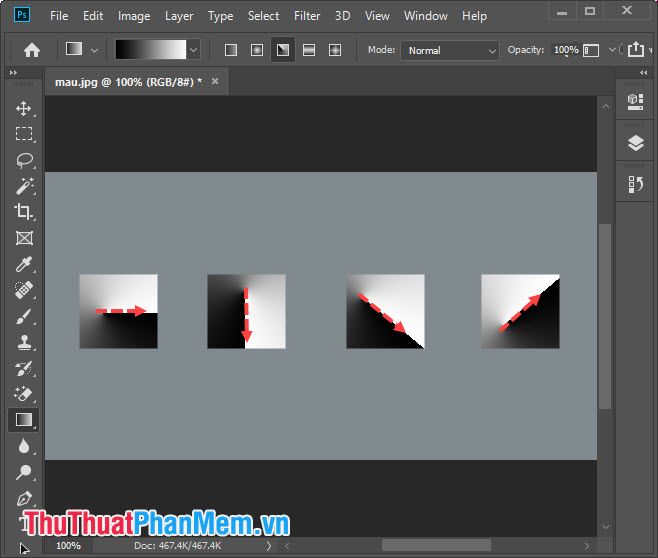Select the Brush tool
Image resolution: width=658 pixels, height=558 pixels.
(24, 316)
